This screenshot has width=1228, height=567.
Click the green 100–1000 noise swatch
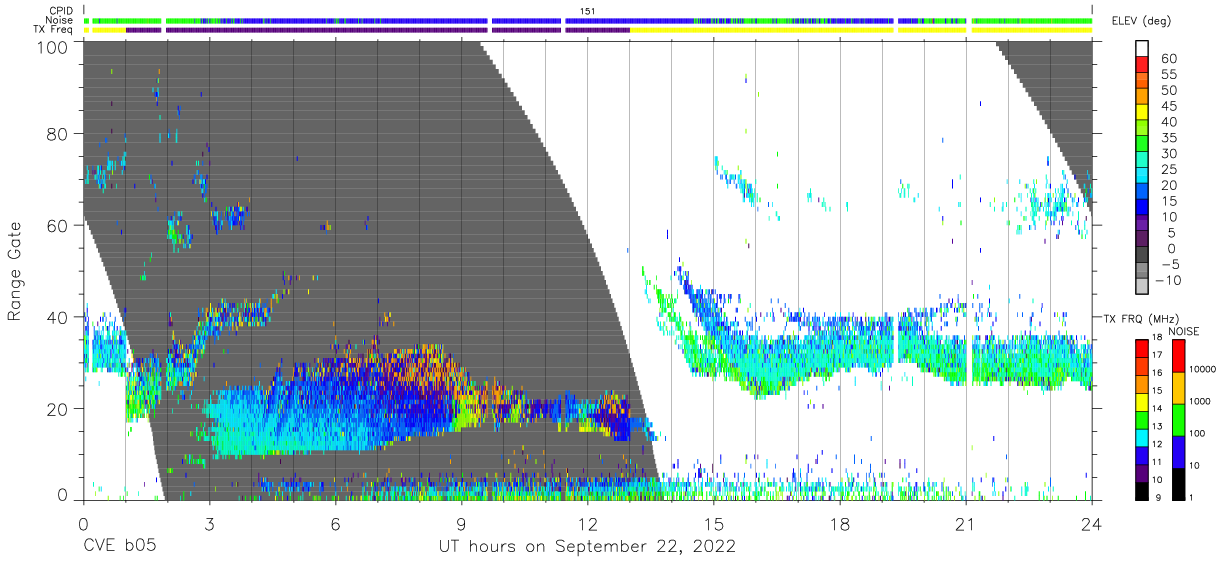pyautogui.click(x=1177, y=419)
